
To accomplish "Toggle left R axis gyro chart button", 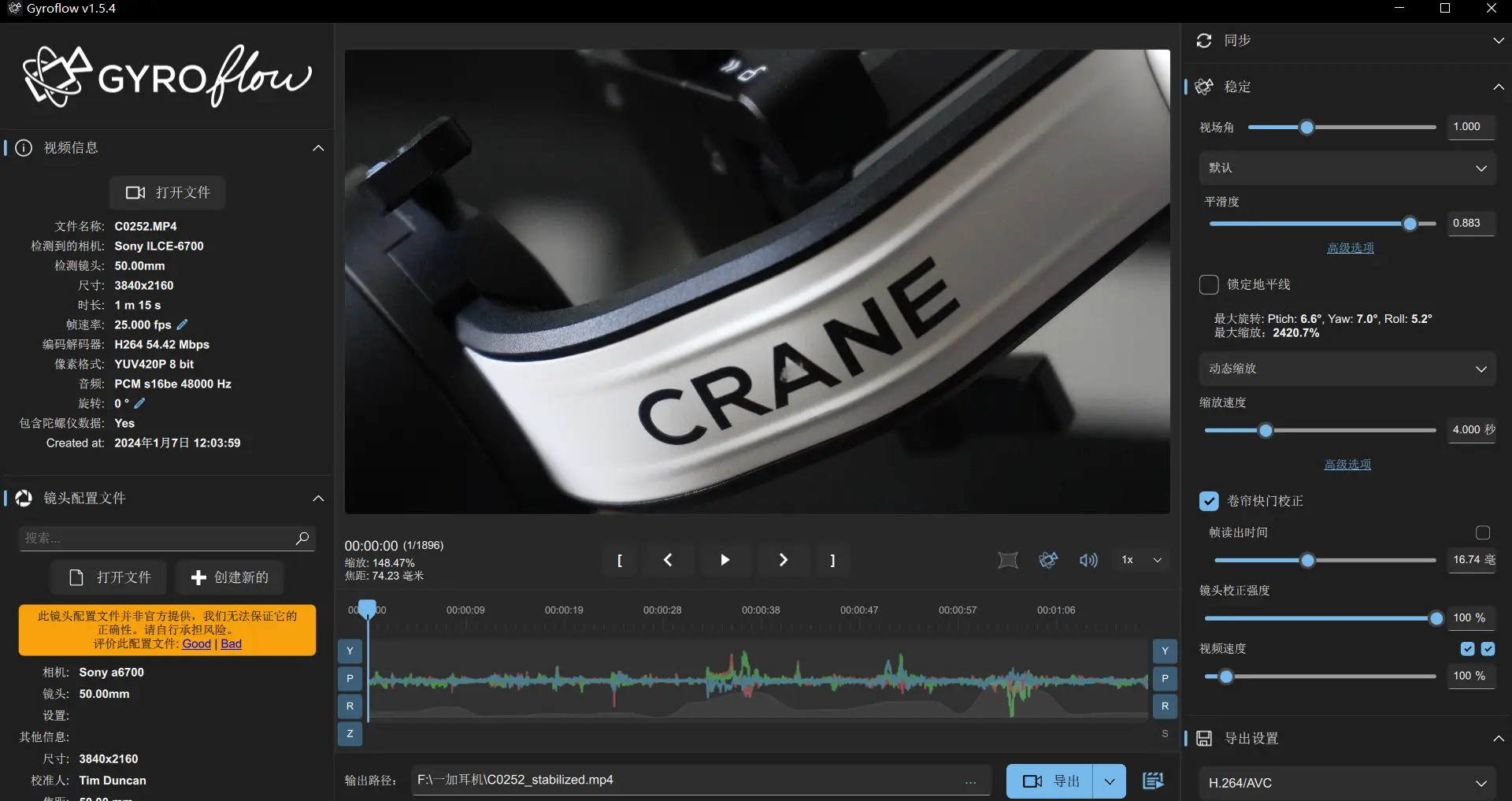I will click(350, 706).
